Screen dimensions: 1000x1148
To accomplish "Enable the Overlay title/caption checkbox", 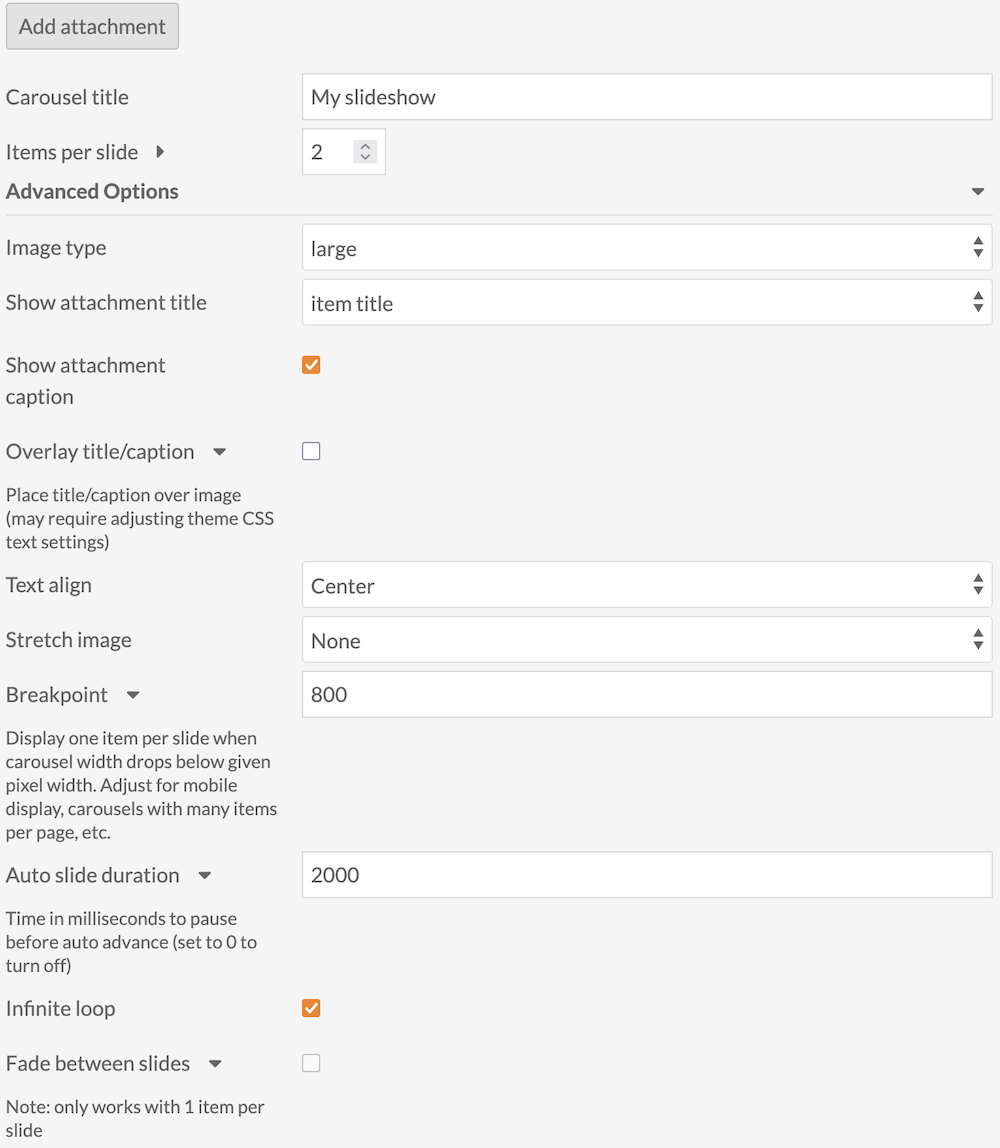I will coord(311,451).
